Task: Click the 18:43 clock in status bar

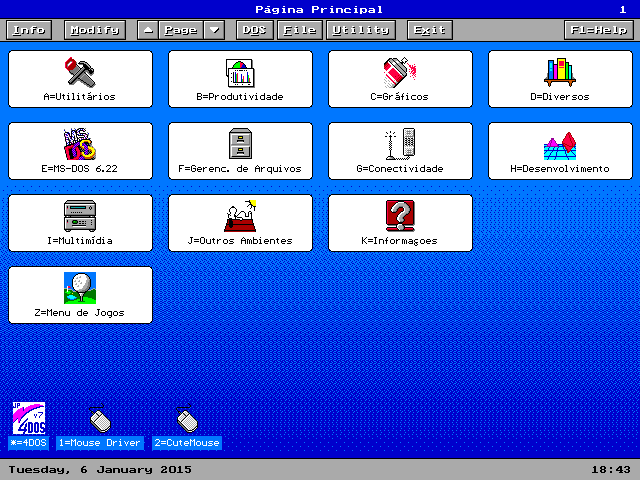Action: [x=611, y=469]
